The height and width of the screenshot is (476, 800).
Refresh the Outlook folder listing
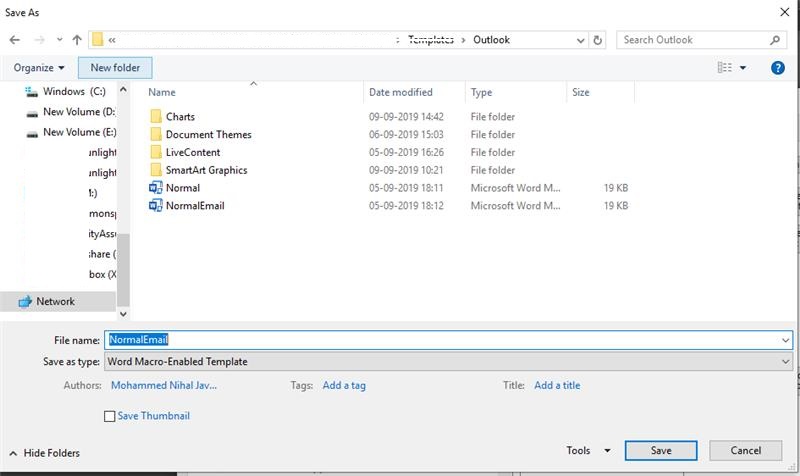coord(597,40)
